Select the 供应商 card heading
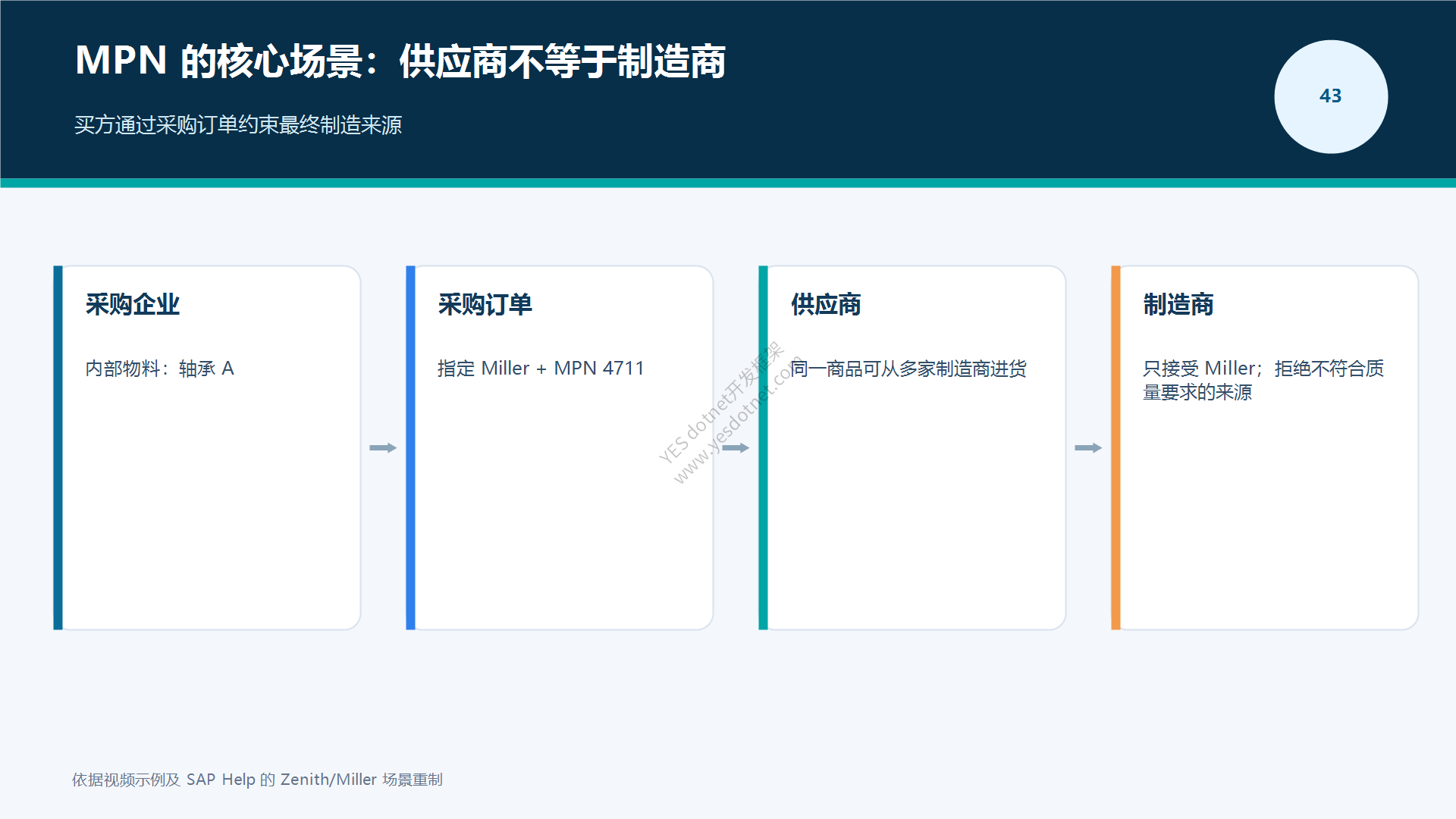 click(x=826, y=304)
